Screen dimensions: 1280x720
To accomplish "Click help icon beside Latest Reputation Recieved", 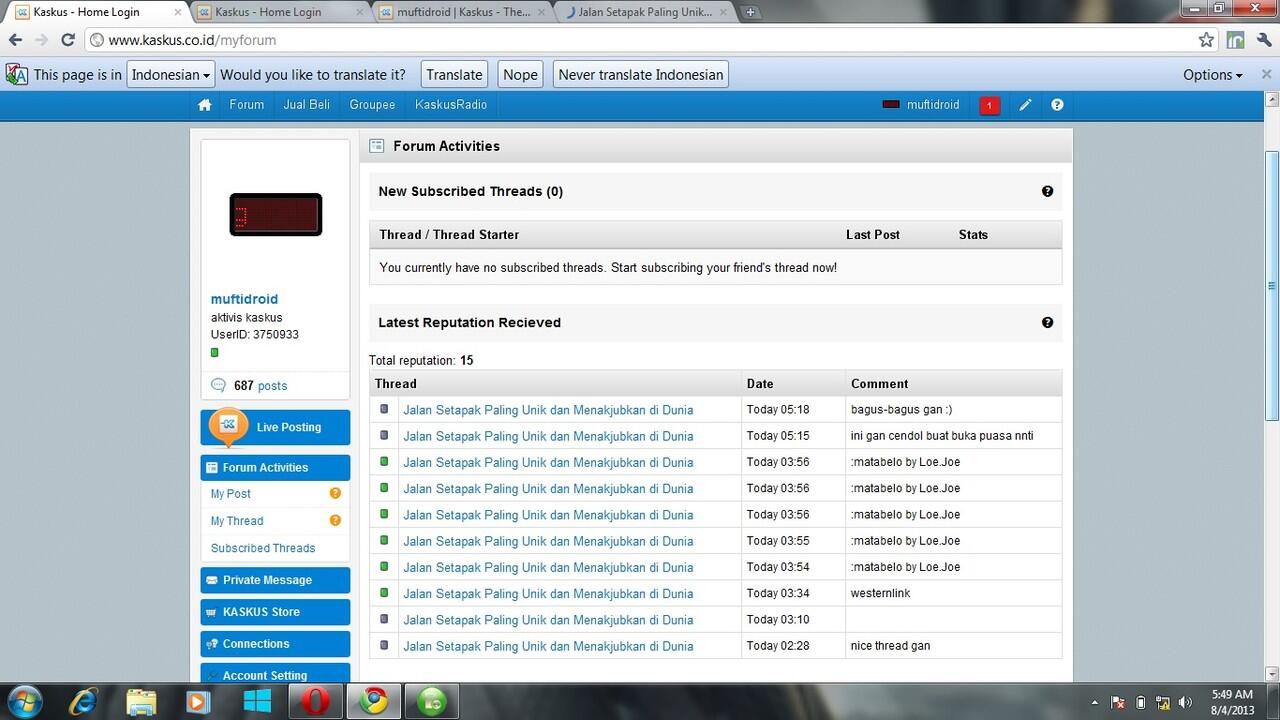I will (x=1047, y=322).
